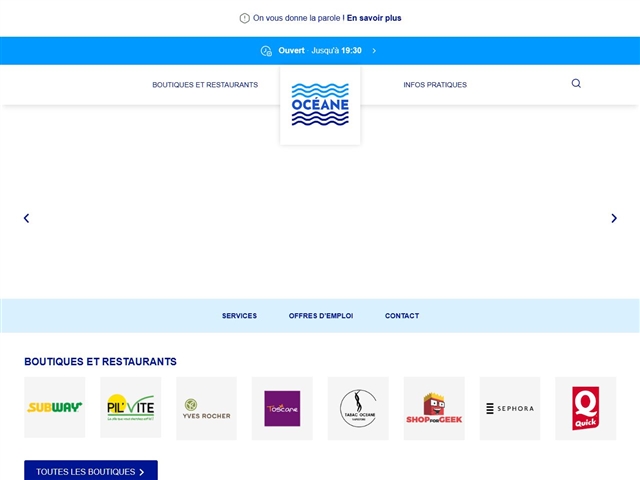Click the opening hours clock icon
640x480 pixels.
pos(266,51)
